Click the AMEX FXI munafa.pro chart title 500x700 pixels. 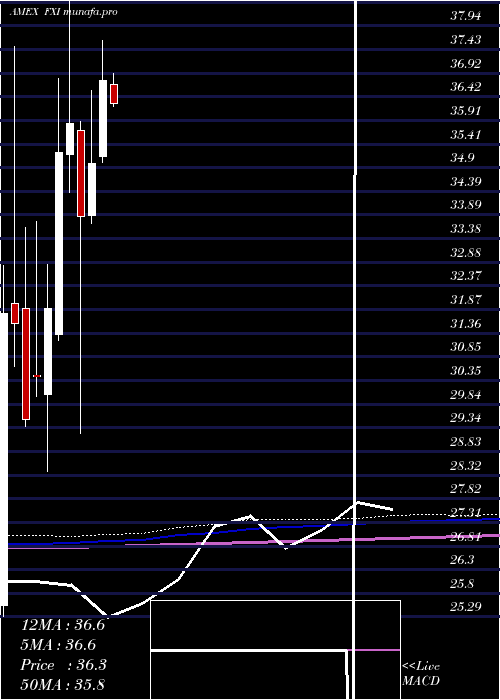tap(63, 12)
